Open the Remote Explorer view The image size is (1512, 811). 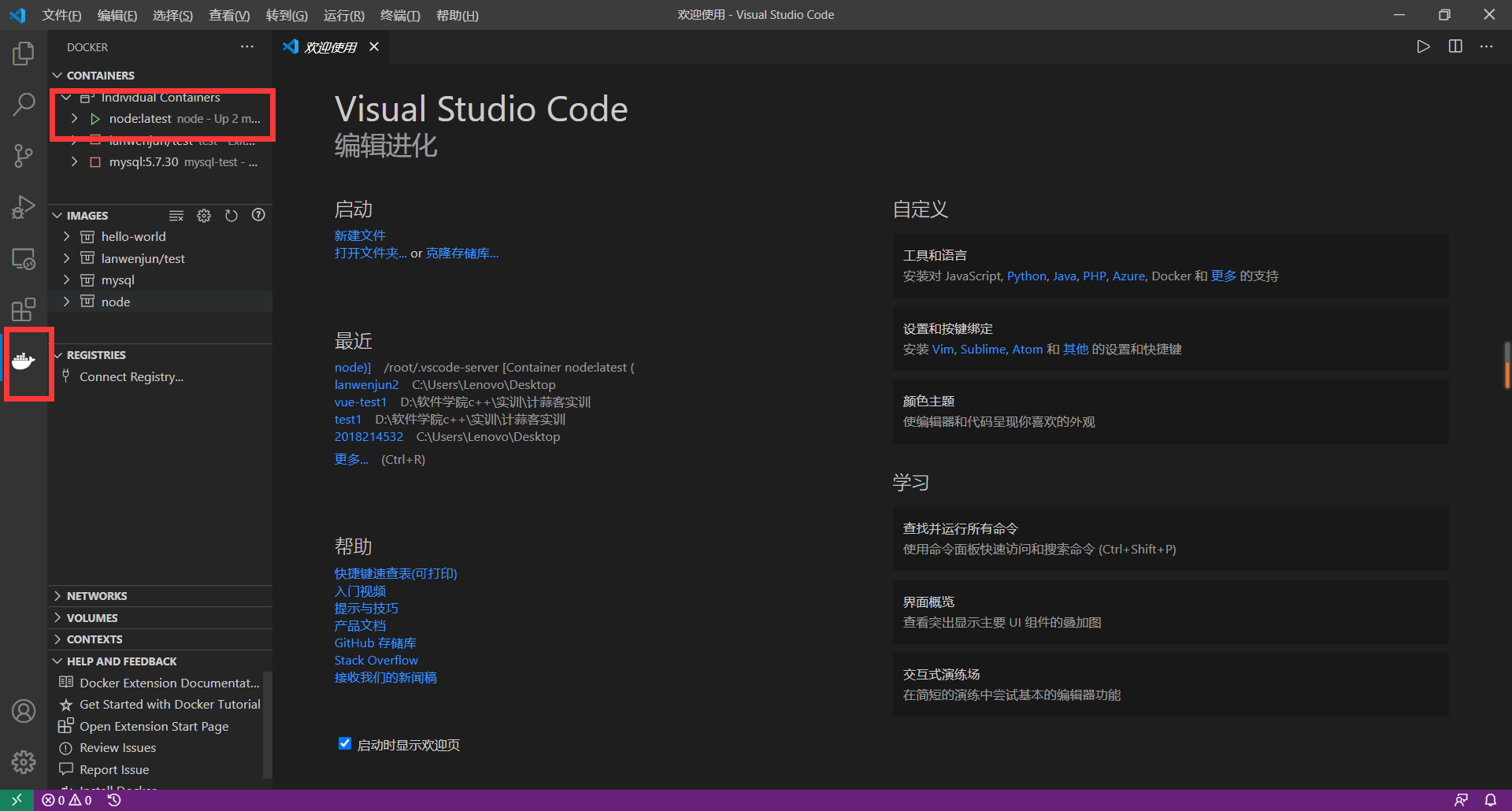pyautogui.click(x=24, y=258)
